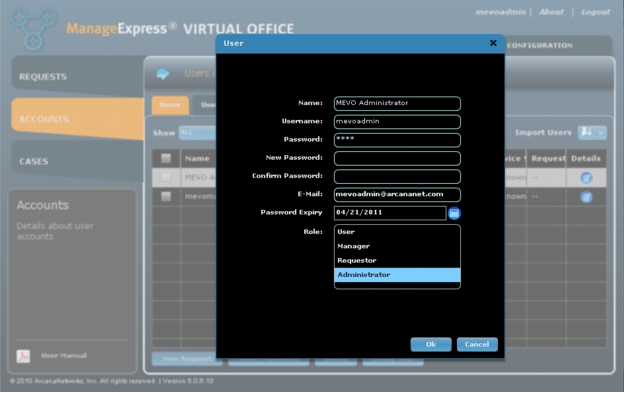Open details icon for MEVO Administrator row
Image resolution: width=624 pixels, height=393 pixels.
tap(586, 178)
